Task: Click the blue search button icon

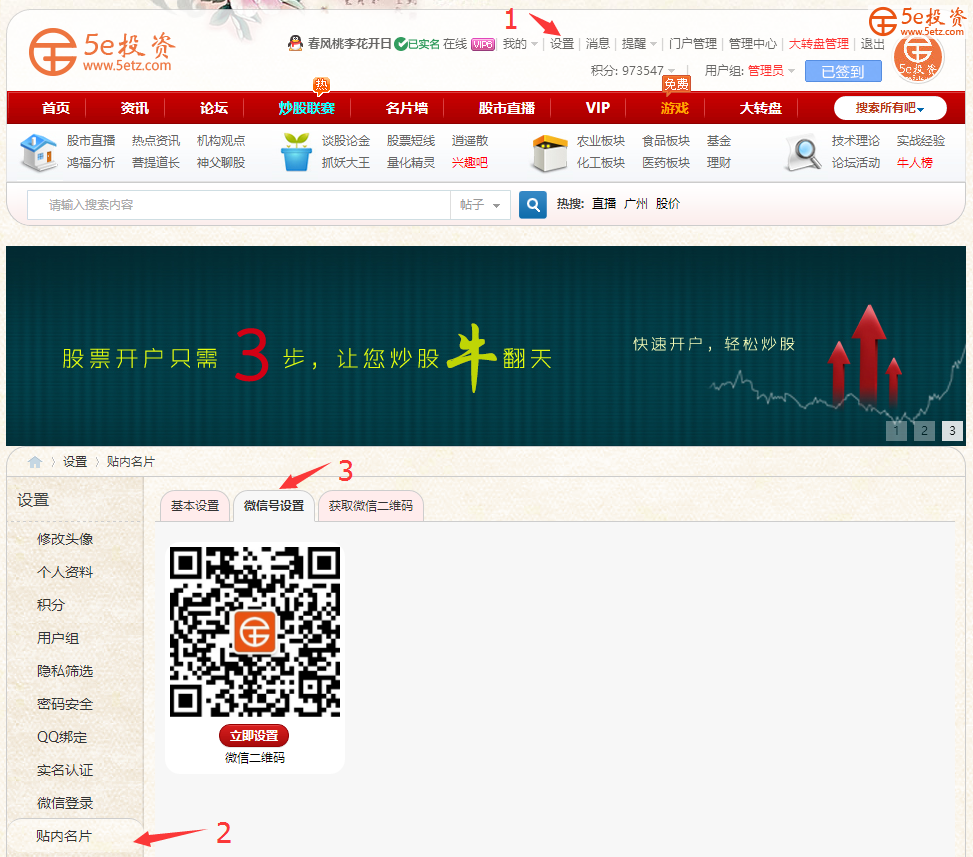Action: [532, 204]
